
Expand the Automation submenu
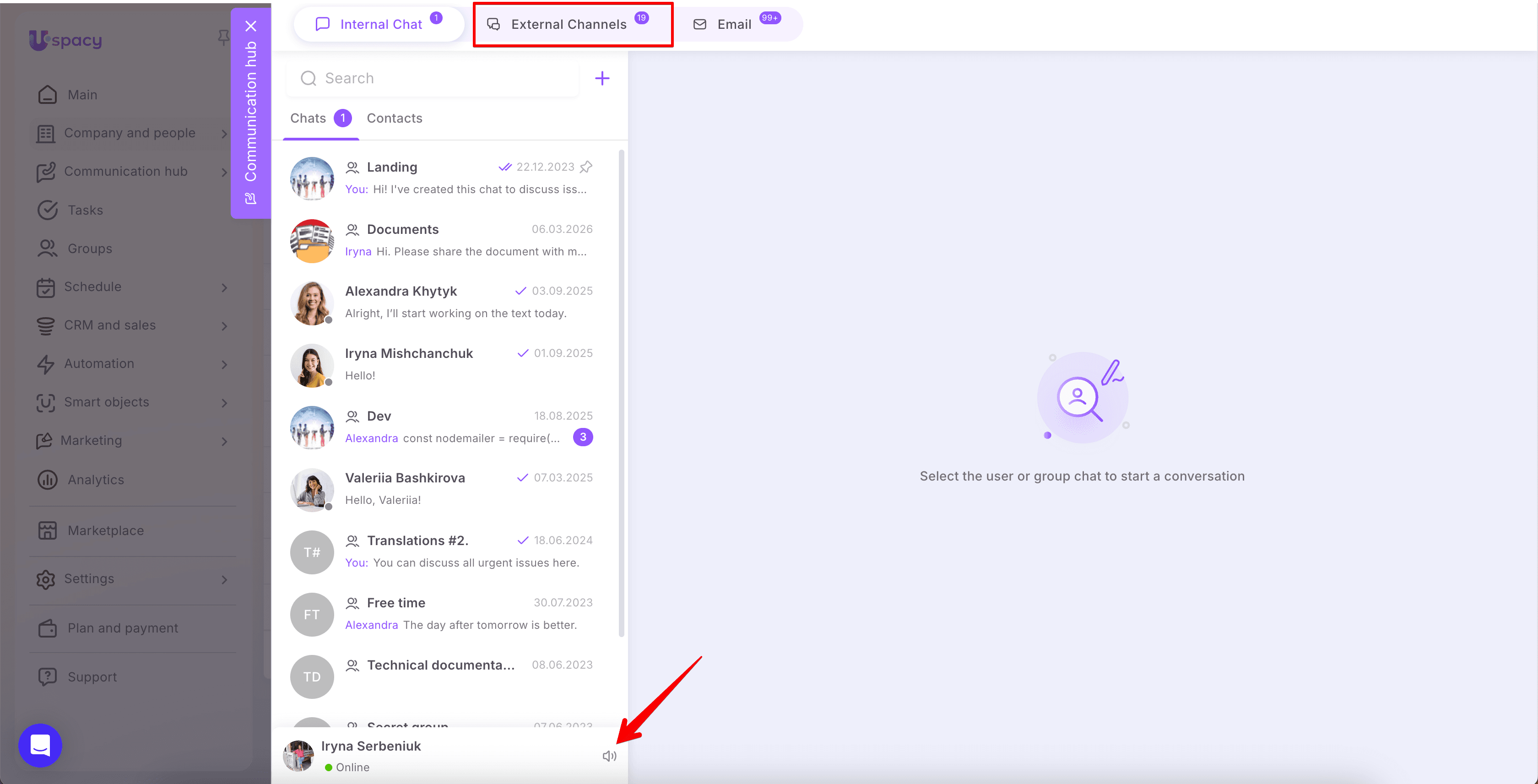224,364
